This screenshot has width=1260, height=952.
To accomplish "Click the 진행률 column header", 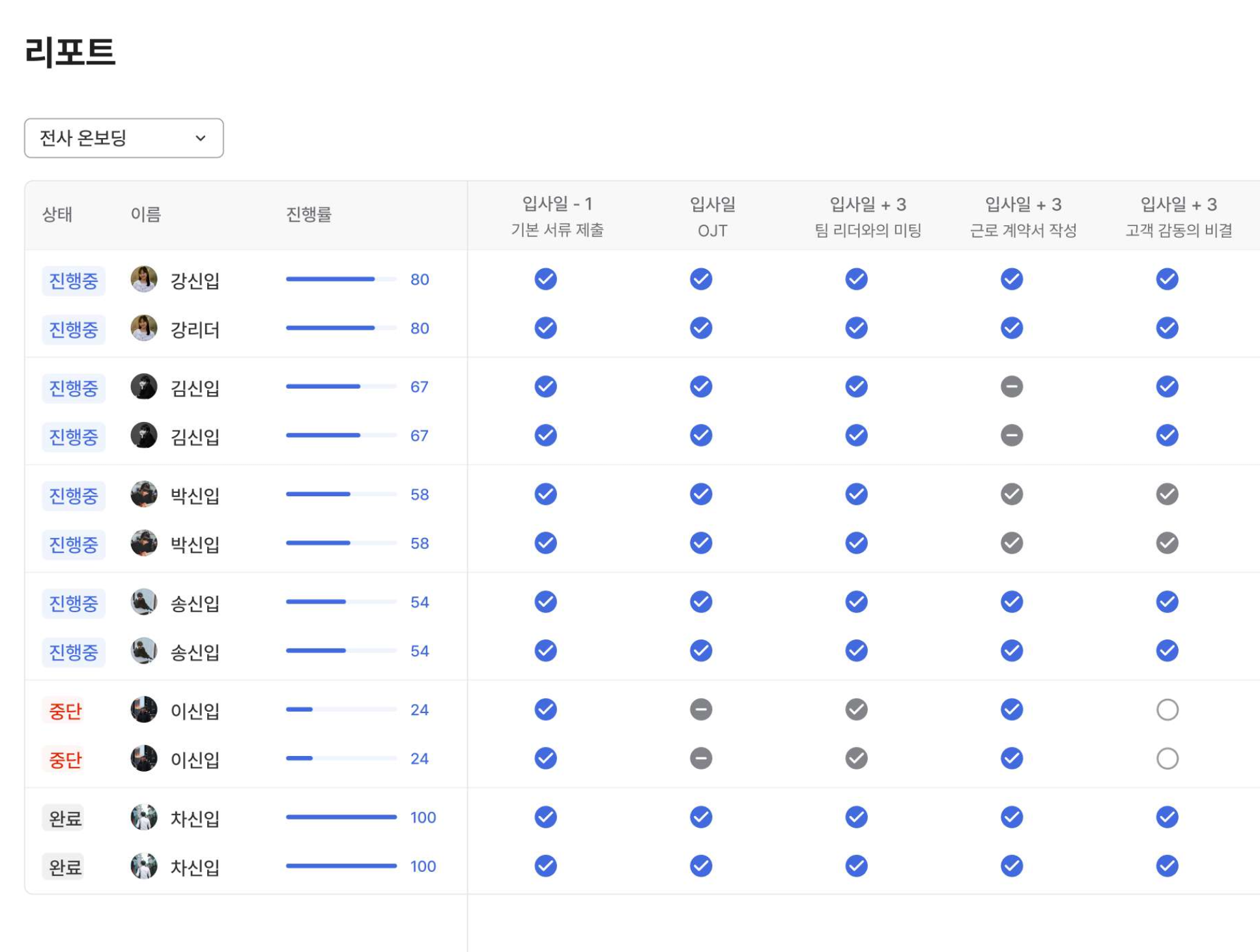I will [308, 215].
